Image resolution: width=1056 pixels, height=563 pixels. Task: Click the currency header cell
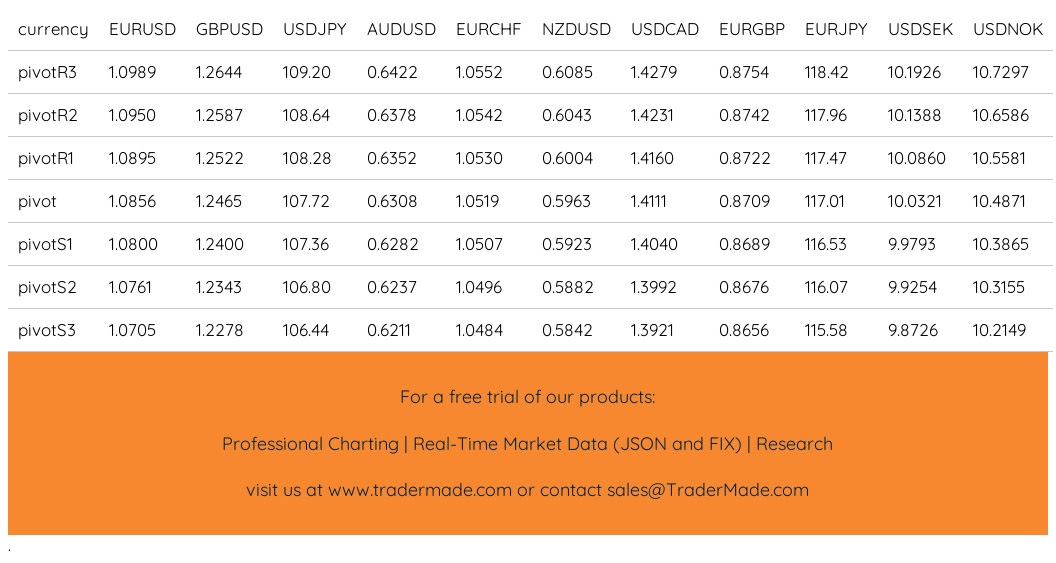tap(53, 30)
